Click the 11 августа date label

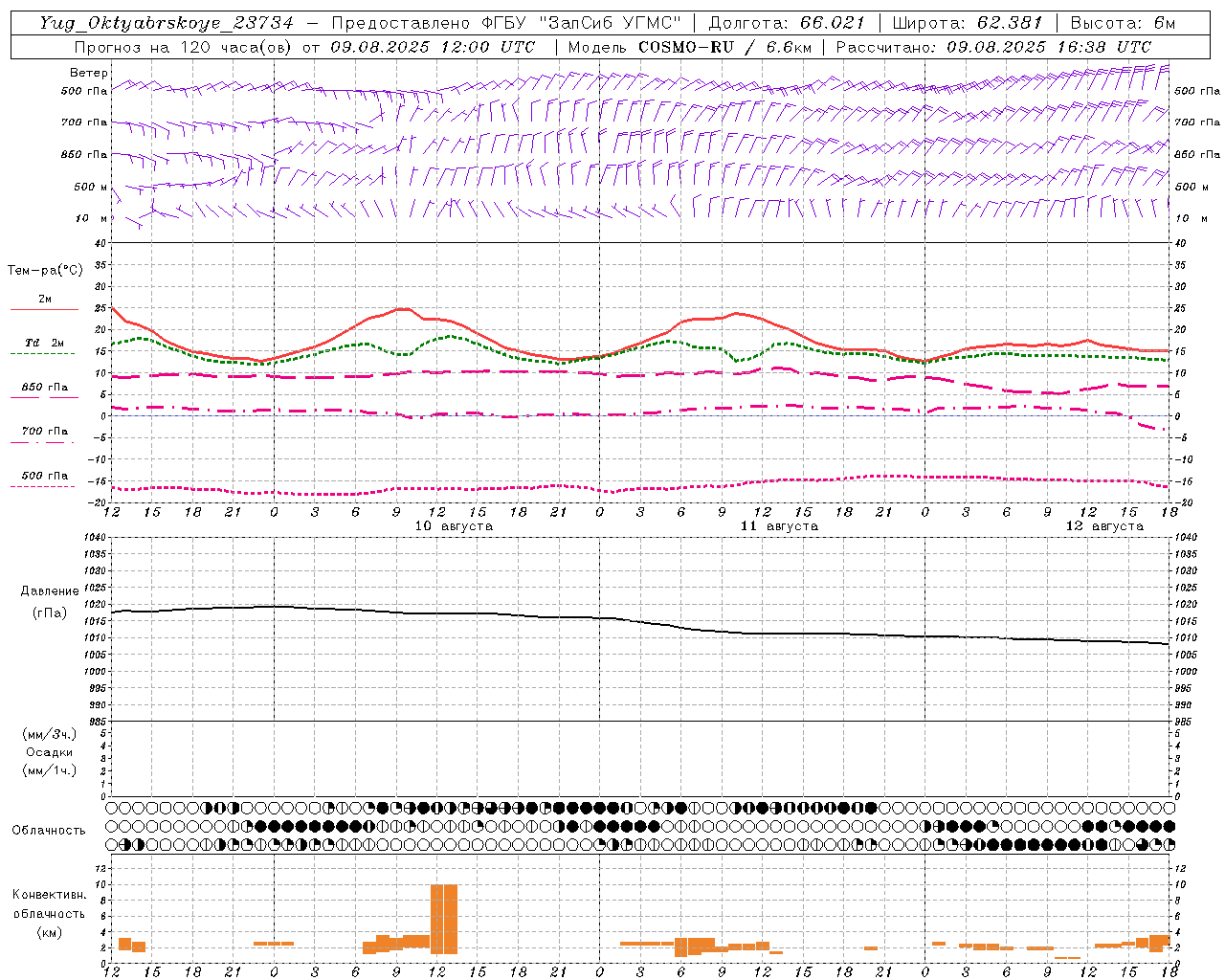click(779, 526)
